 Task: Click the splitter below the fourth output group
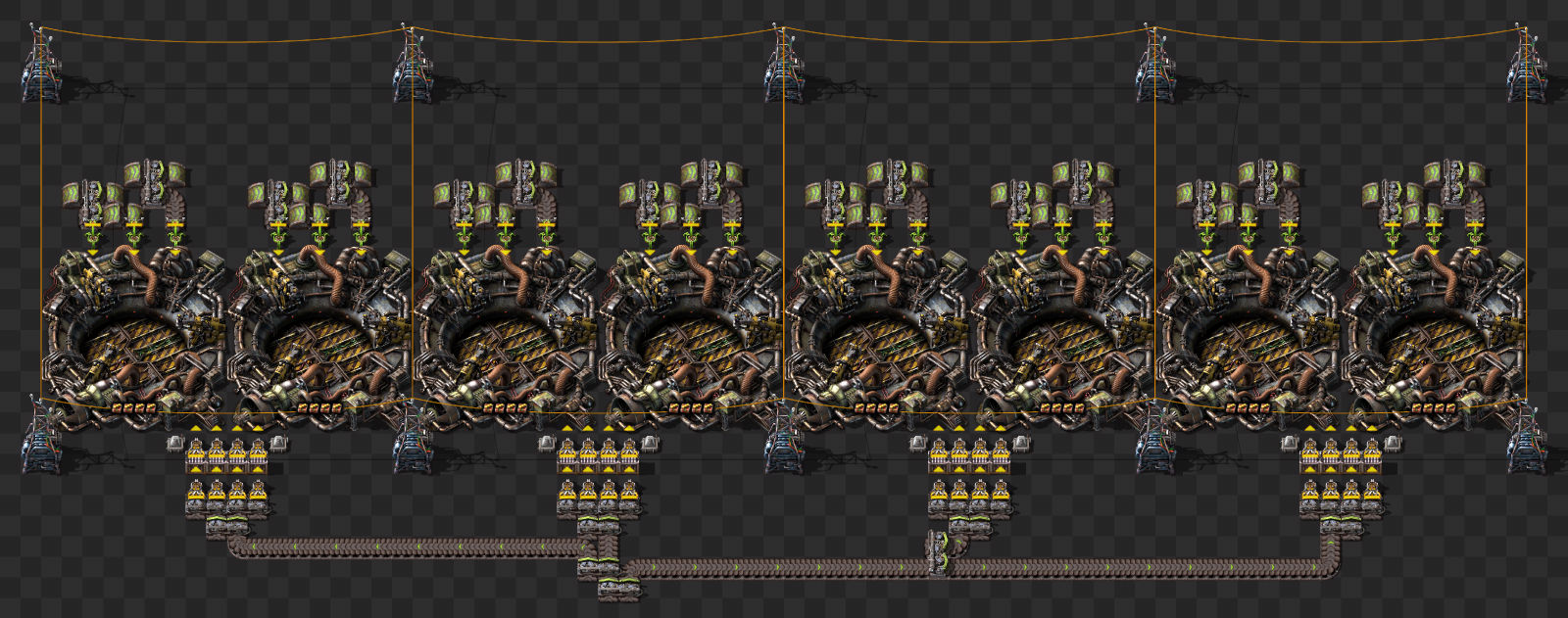[x=1343, y=529]
